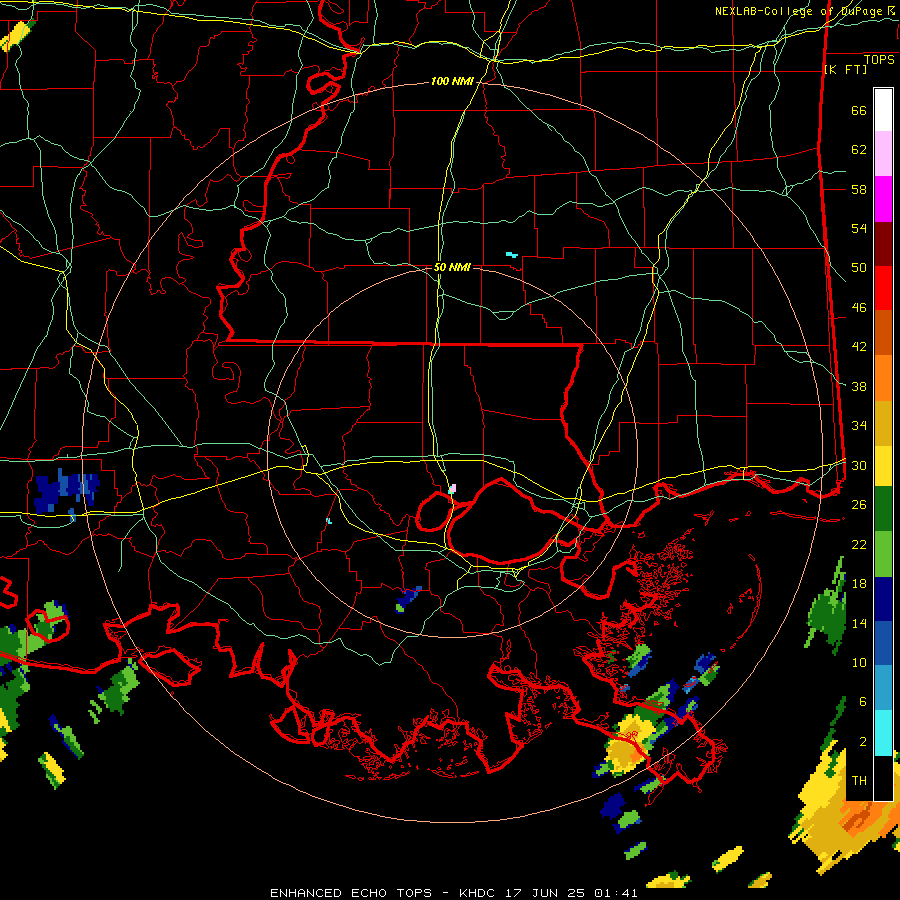900x900 pixels.
Task: Click the navy blue legend swatch
Action: 883,599
